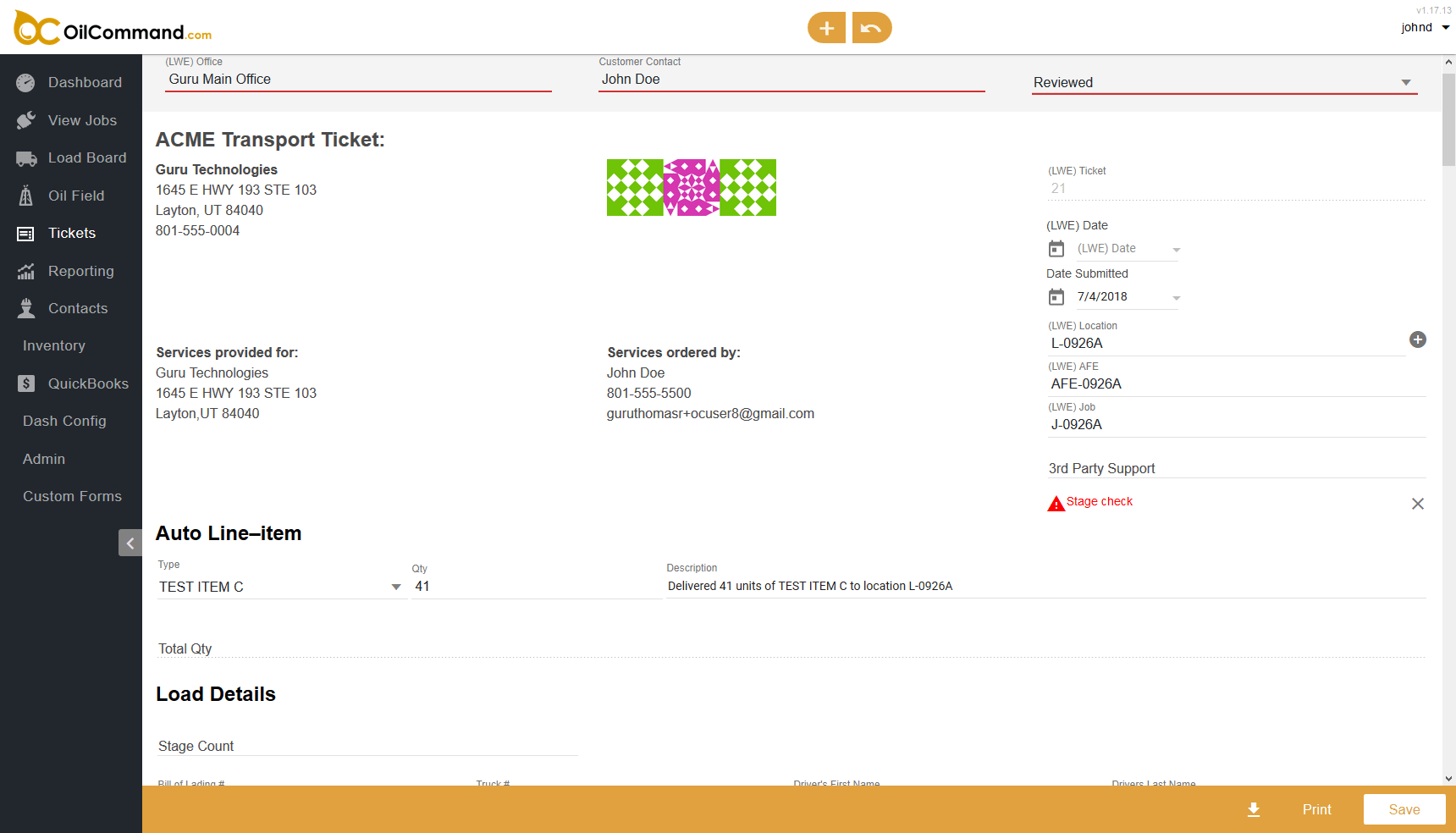
Task: Click the 3rd Party Support field
Action: [1237, 468]
